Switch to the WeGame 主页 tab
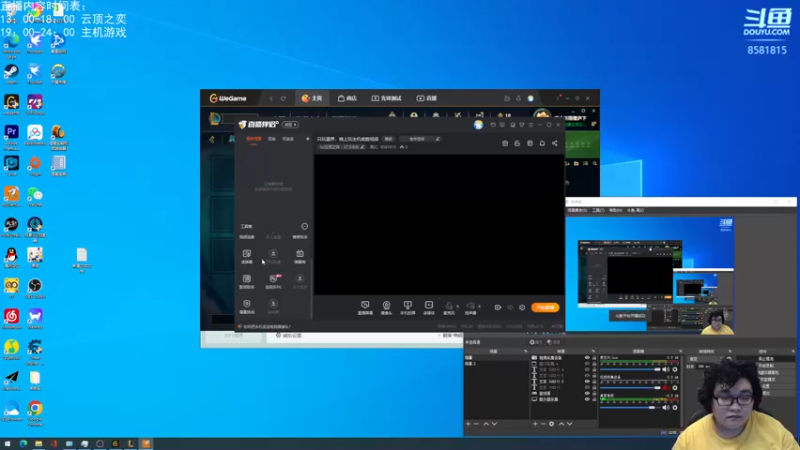This screenshot has height=450, width=800. click(312, 98)
